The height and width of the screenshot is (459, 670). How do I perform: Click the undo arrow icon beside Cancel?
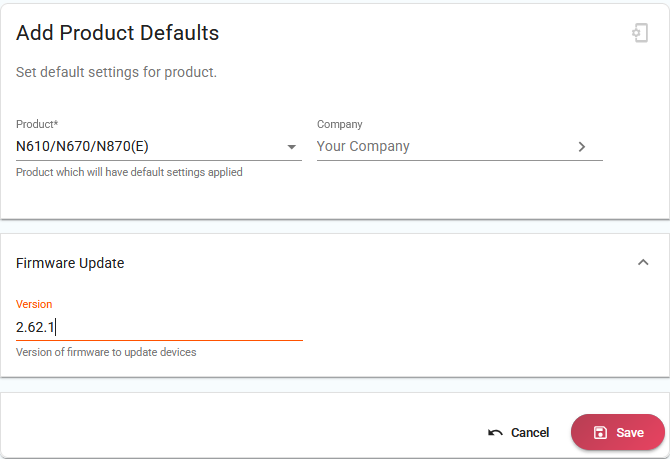[x=495, y=433]
